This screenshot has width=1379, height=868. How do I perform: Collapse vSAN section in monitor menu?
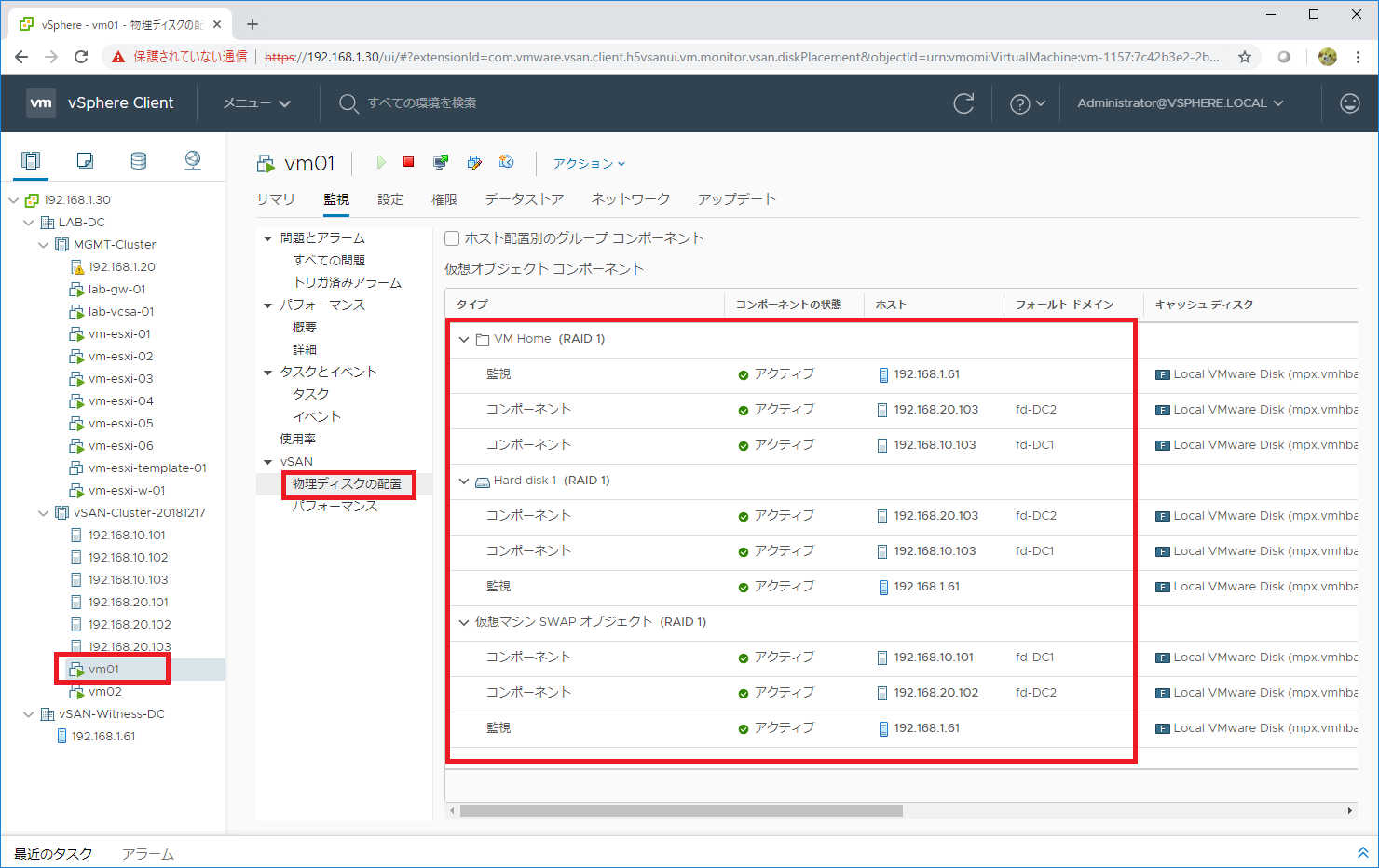pos(268,462)
